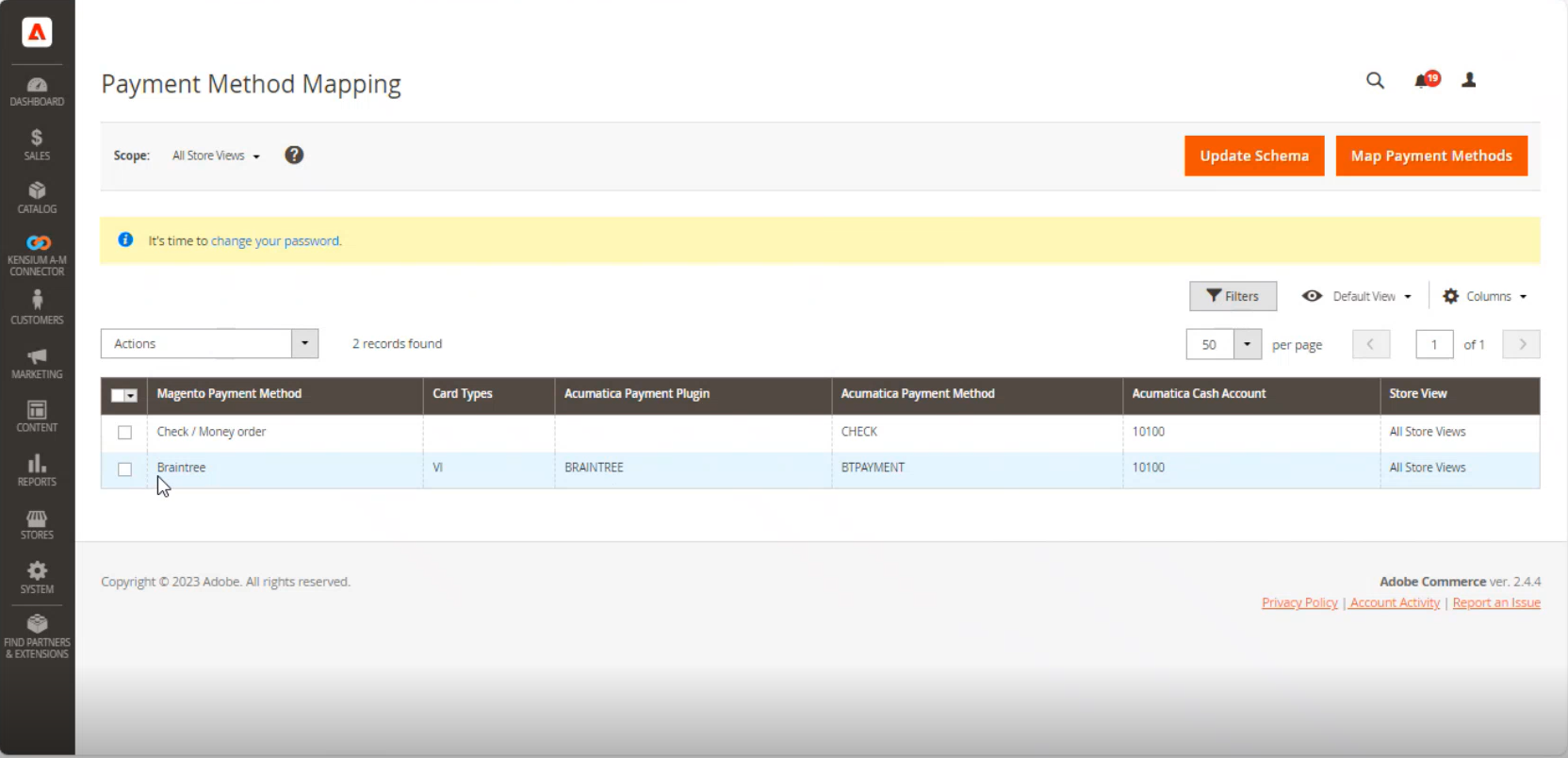Click the scope help question mark
Viewport: 1568px width, 758px height.
coord(294,156)
